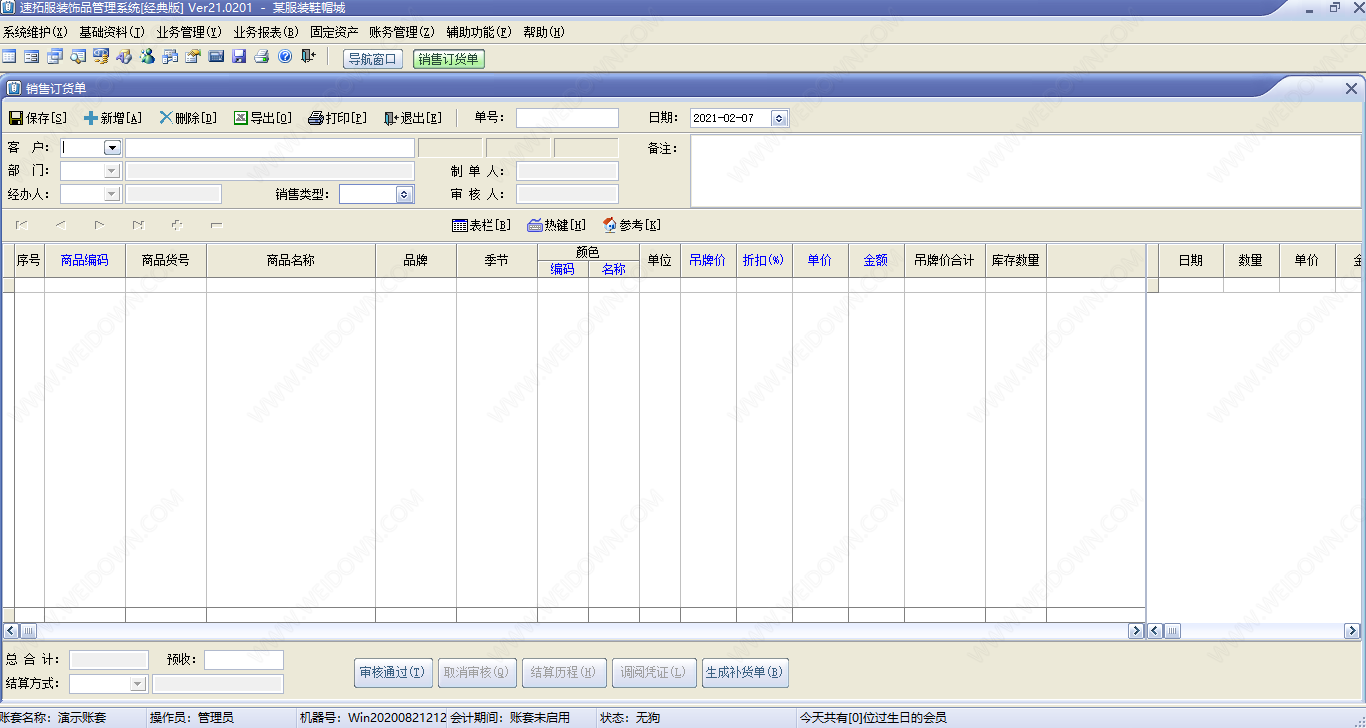Click the 库存数量 column header
The image size is (1366, 728).
click(x=1016, y=260)
